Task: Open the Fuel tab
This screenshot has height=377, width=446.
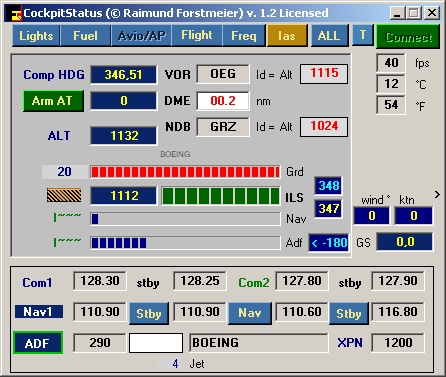Action: click(x=85, y=36)
